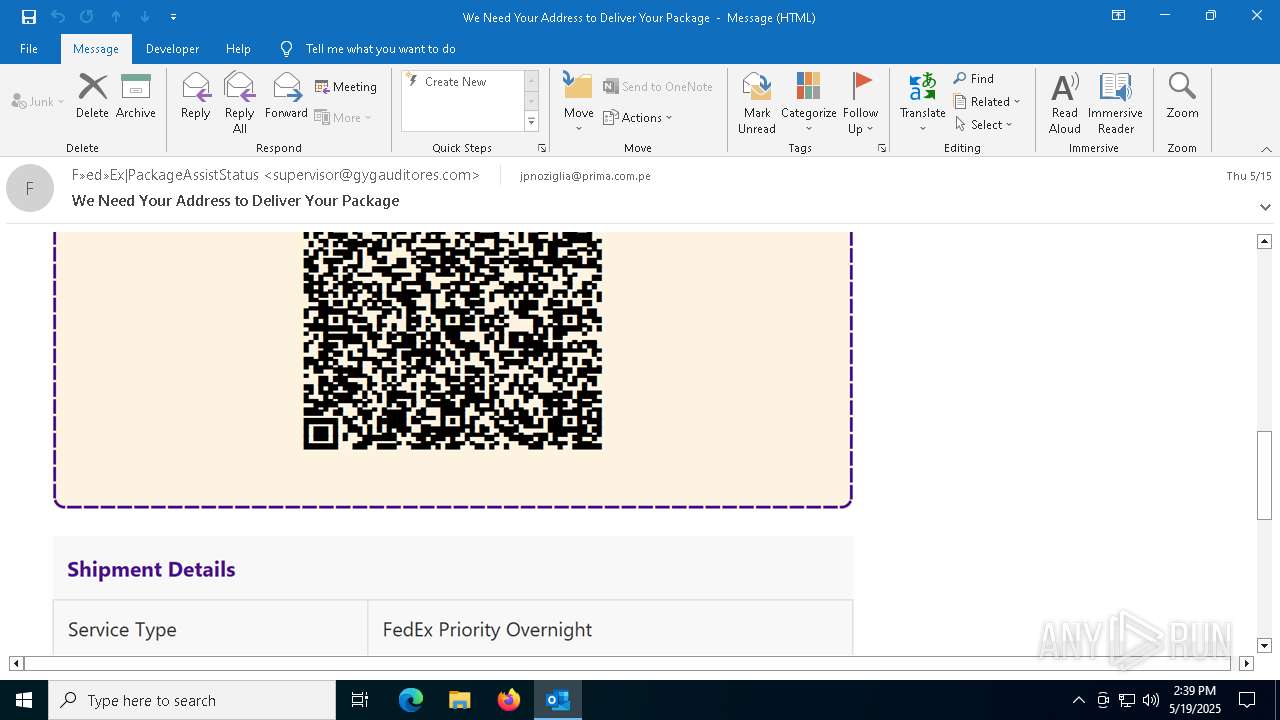
Task: Click the taskbar search box
Action: (192, 700)
